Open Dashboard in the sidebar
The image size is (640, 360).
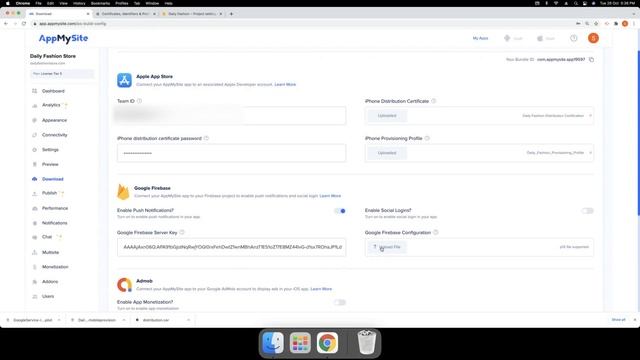(53, 91)
